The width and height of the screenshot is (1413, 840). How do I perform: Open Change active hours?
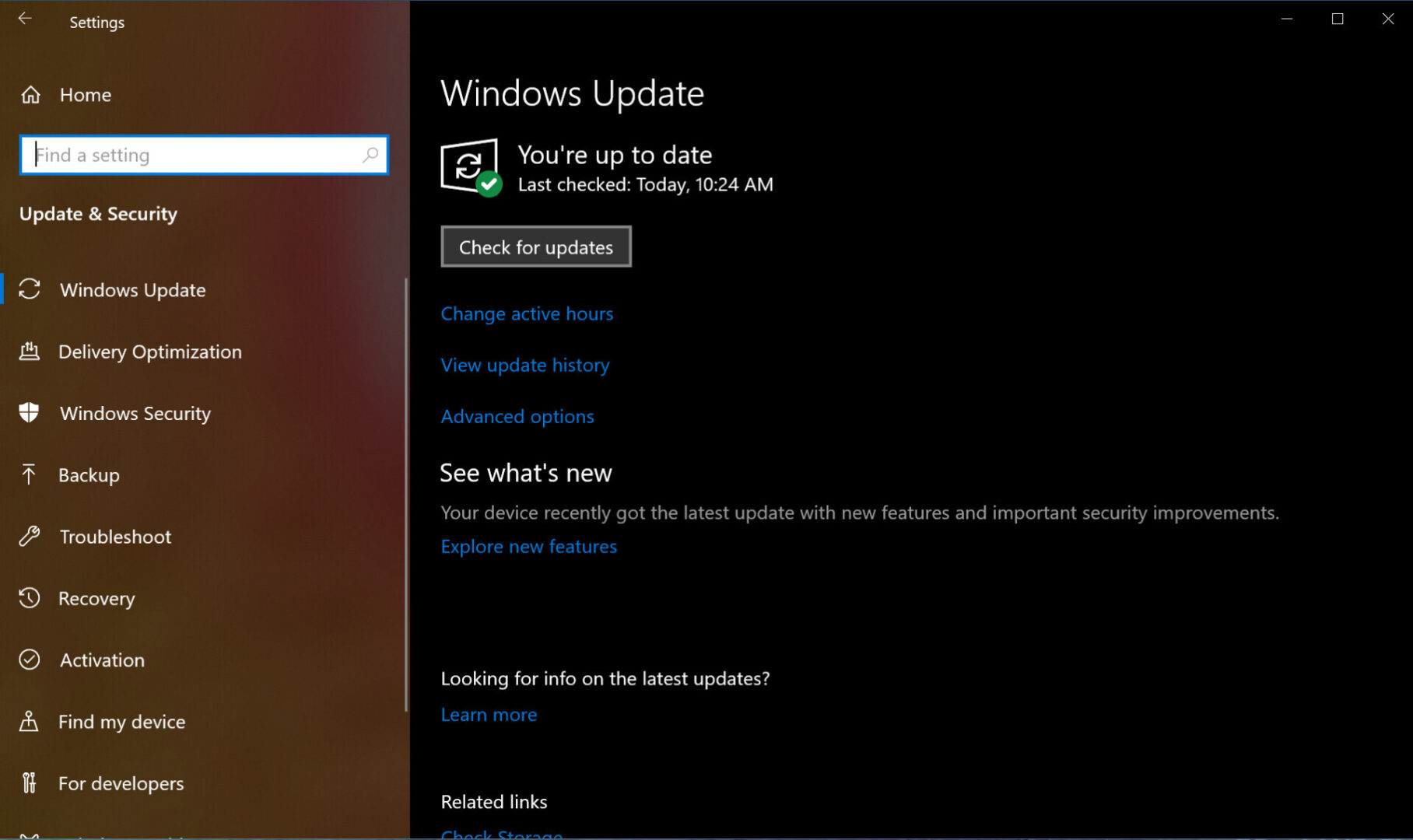tap(527, 313)
